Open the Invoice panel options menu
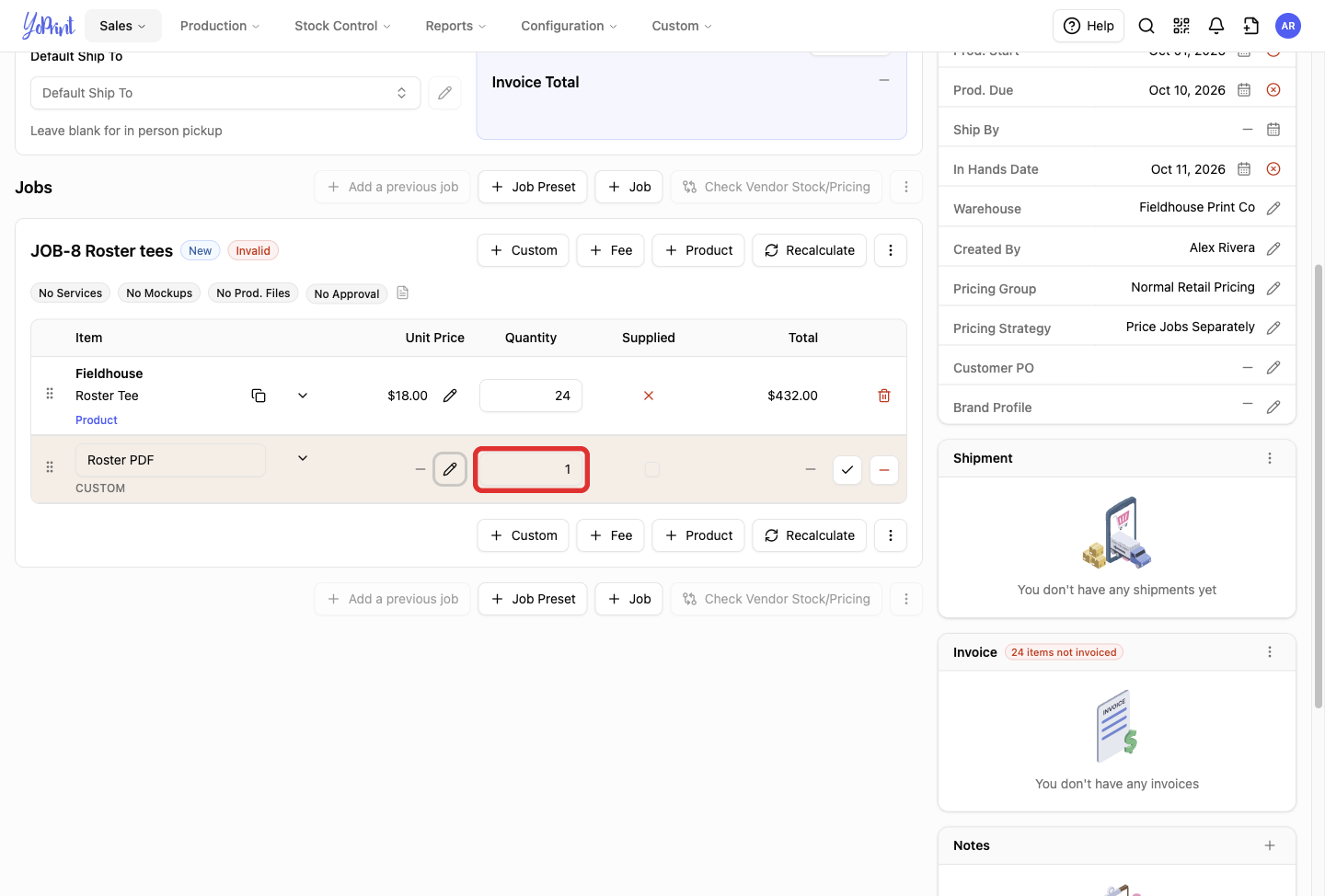 1270,652
